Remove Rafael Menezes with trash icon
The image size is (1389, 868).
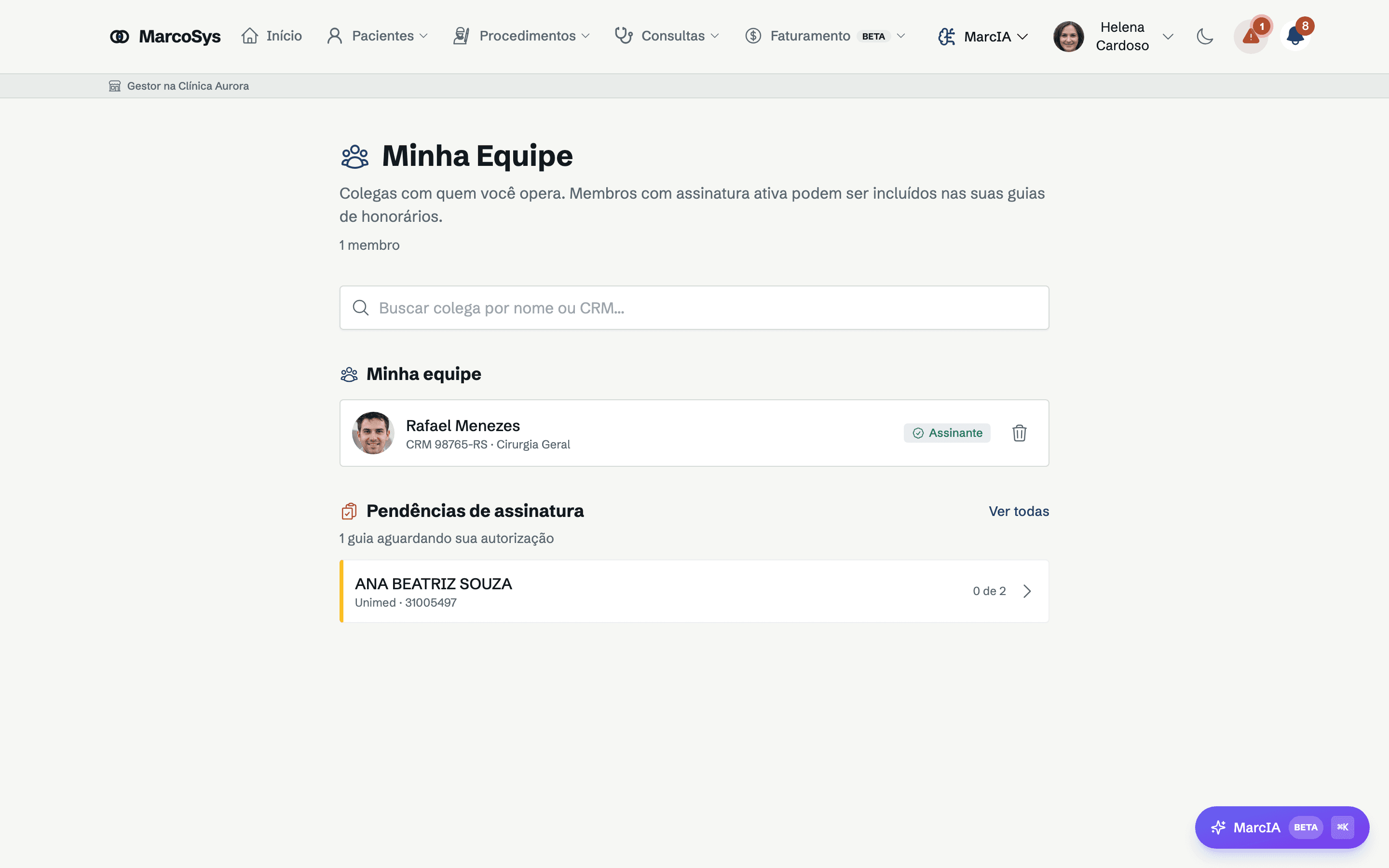tap(1020, 433)
